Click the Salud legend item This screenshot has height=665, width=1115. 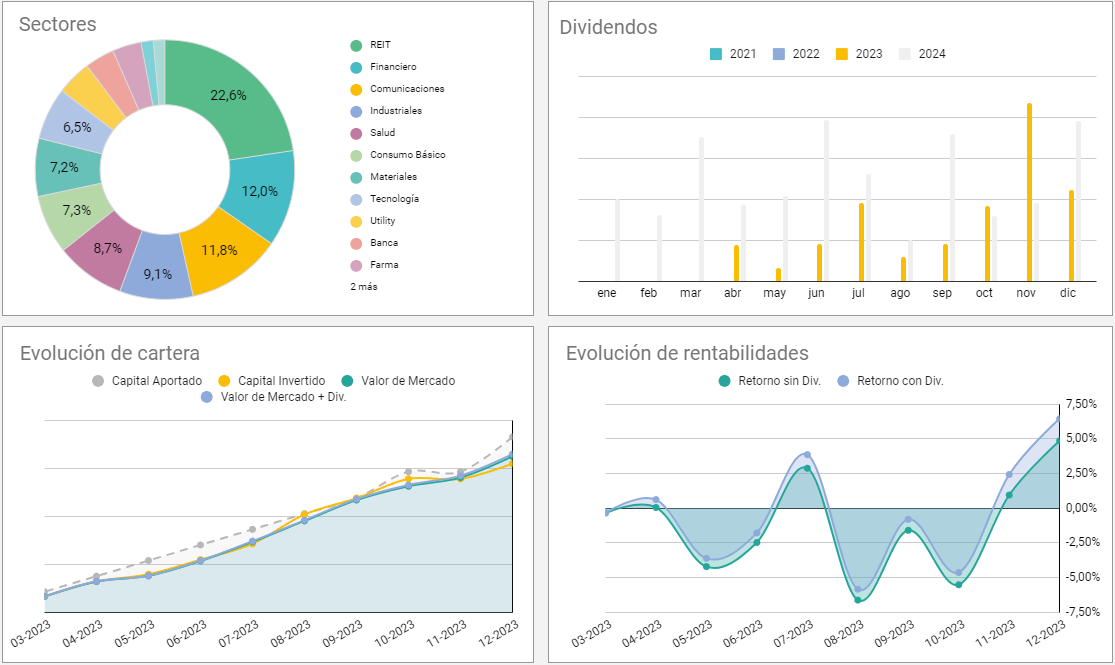coord(382,133)
